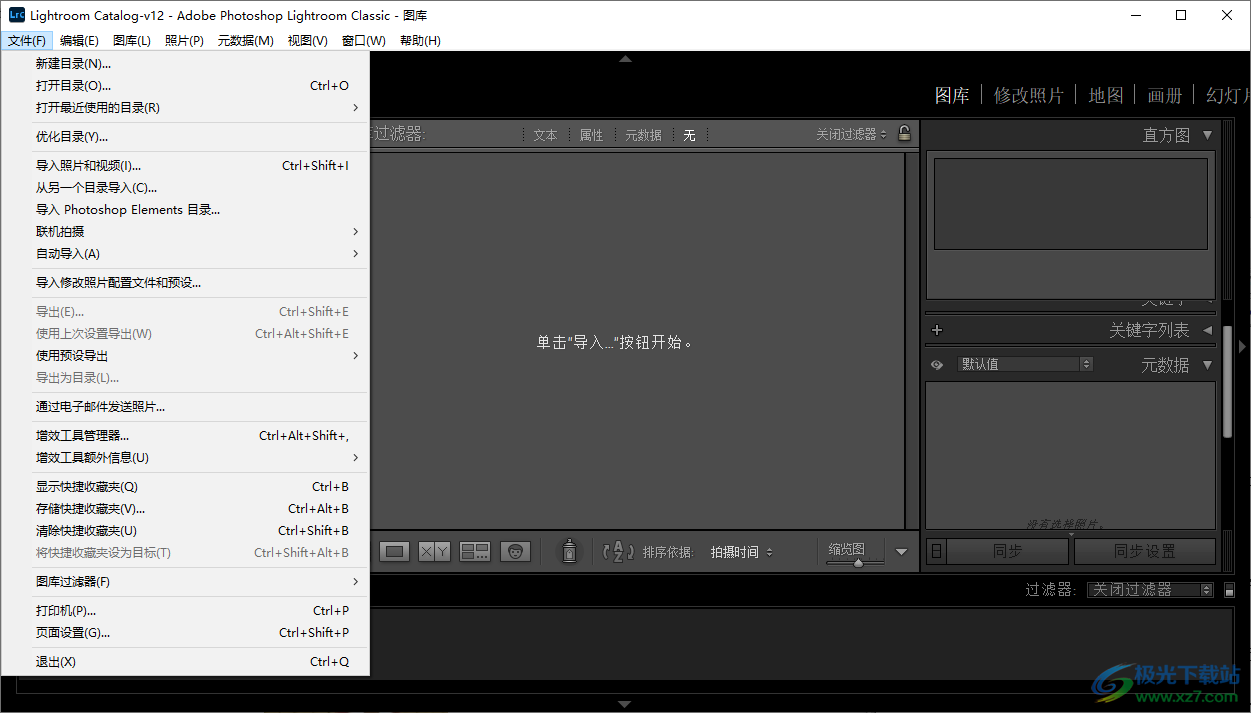Collapse the 直方图 panel
This screenshot has width=1251, height=713.
point(1206,134)
